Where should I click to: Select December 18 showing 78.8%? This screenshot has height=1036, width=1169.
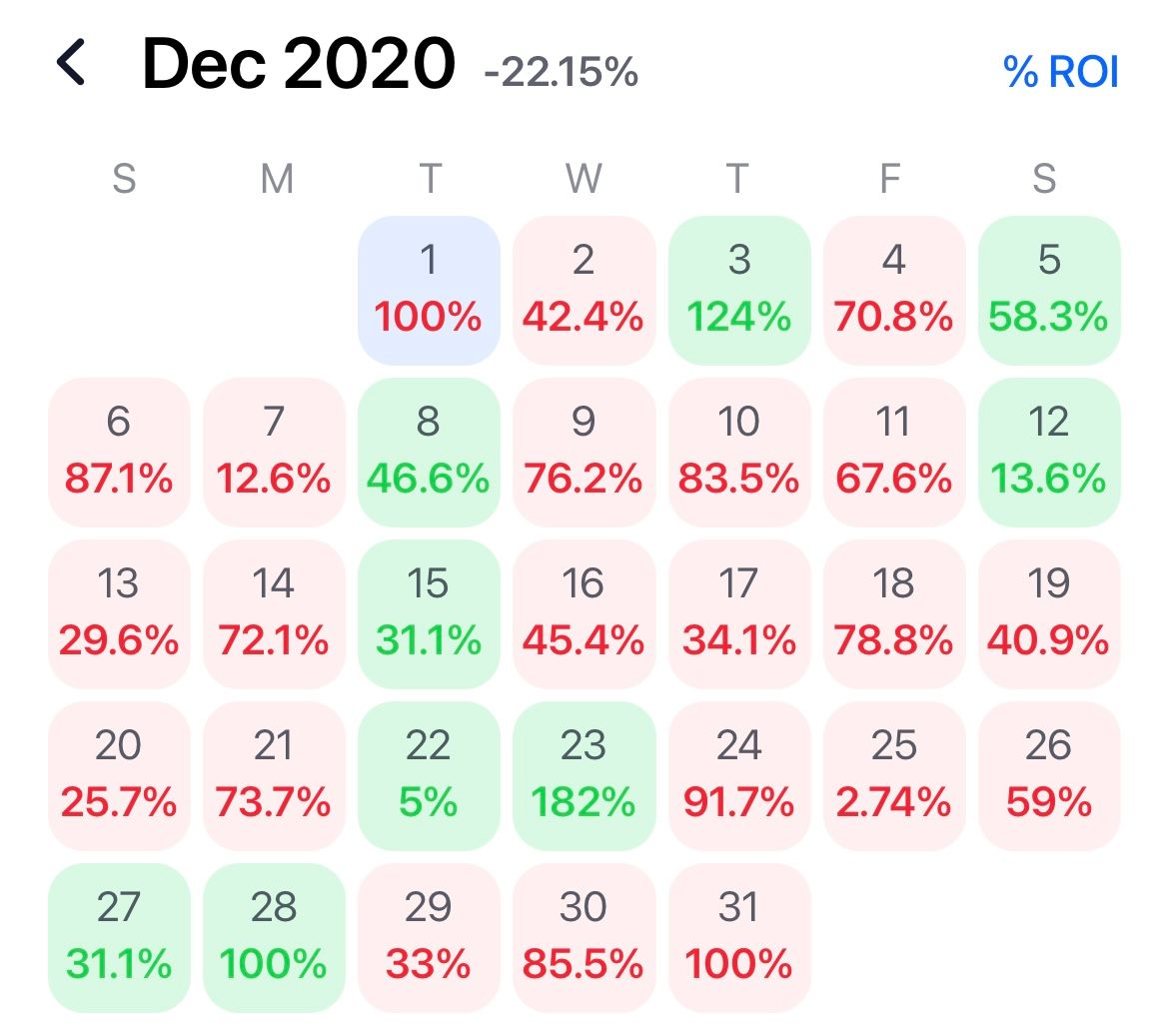[x=893, y=613]
